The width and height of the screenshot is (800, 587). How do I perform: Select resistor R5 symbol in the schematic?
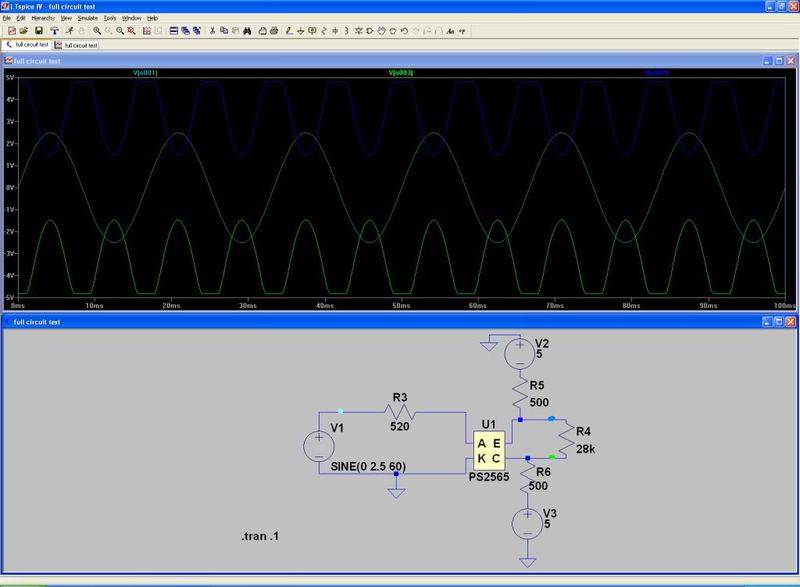(x=519, y=393)
